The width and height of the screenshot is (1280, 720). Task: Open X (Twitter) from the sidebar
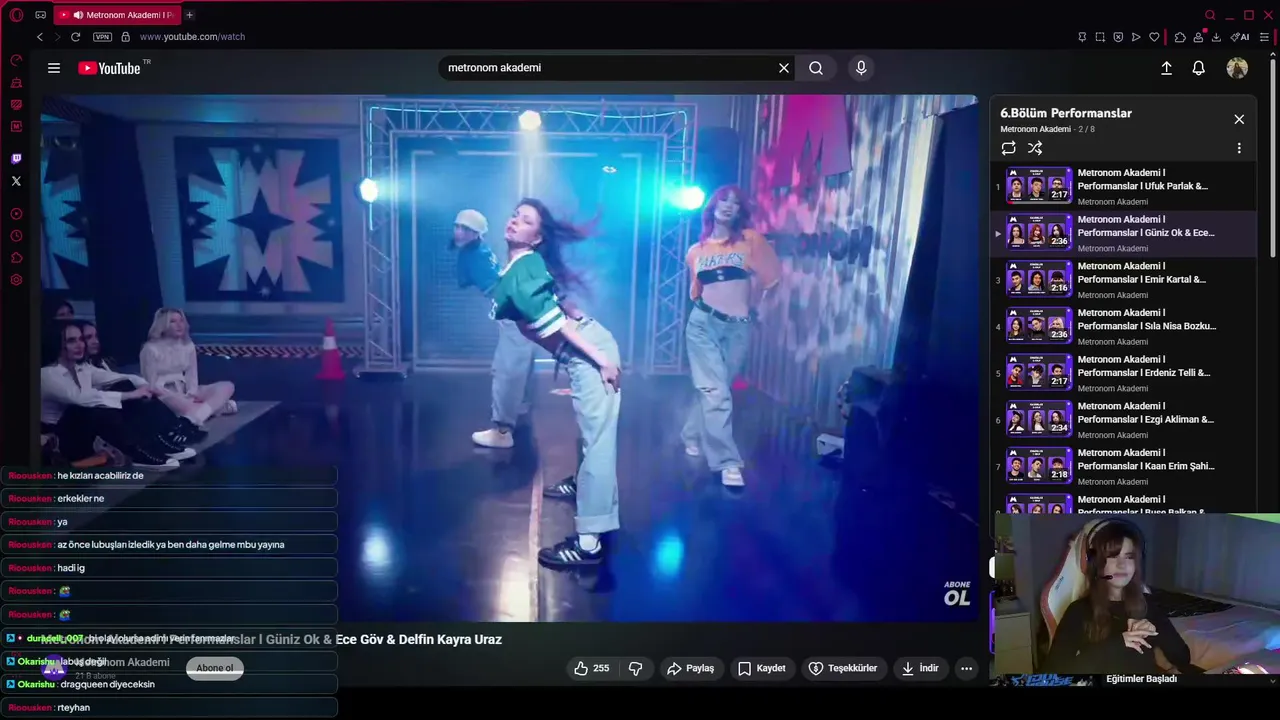[x=16, y=181]
